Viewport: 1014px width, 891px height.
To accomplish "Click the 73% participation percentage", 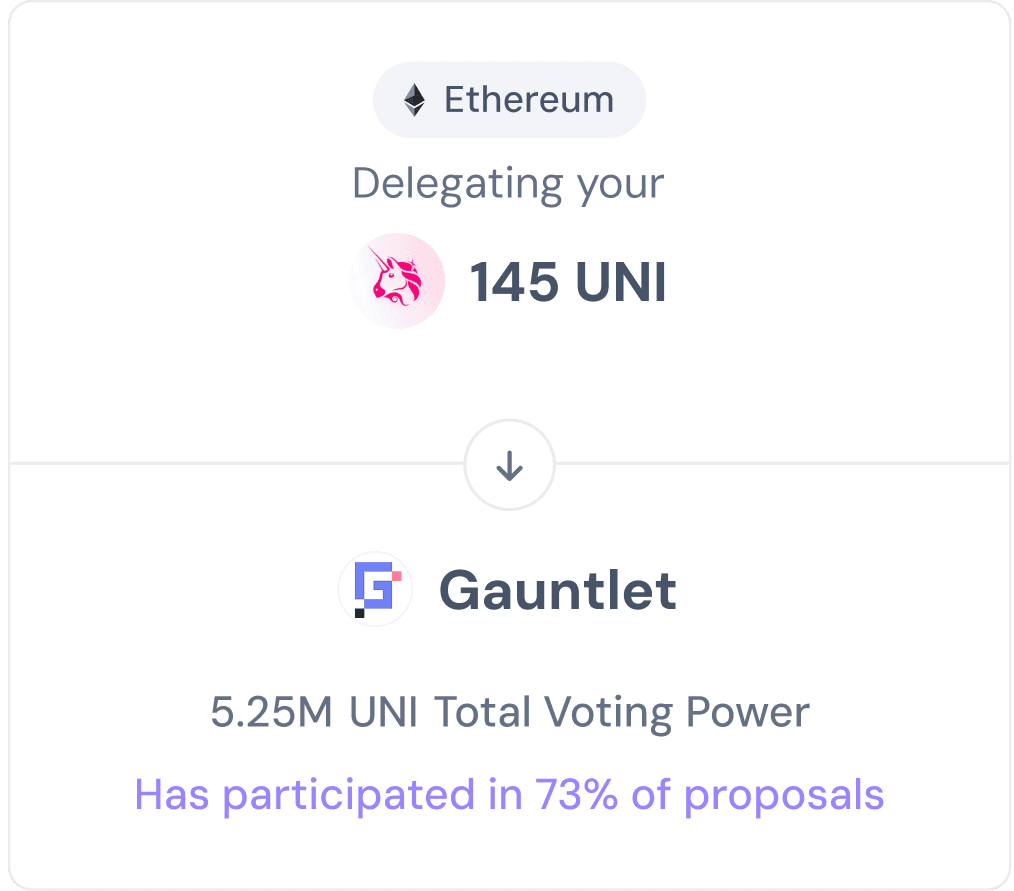I will click(576, 793).
